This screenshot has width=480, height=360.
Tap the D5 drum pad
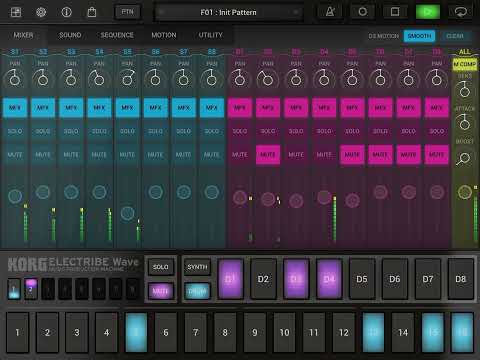362,279
